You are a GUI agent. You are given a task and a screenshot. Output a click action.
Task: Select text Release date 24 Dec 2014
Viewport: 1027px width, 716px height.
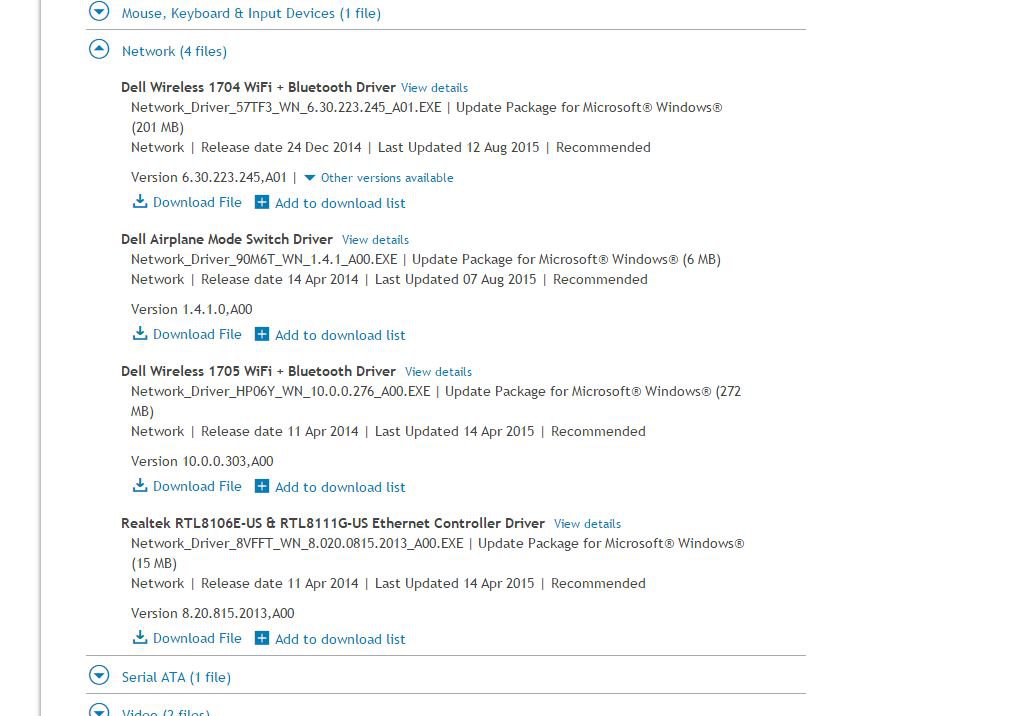click(x=281, y=147)
